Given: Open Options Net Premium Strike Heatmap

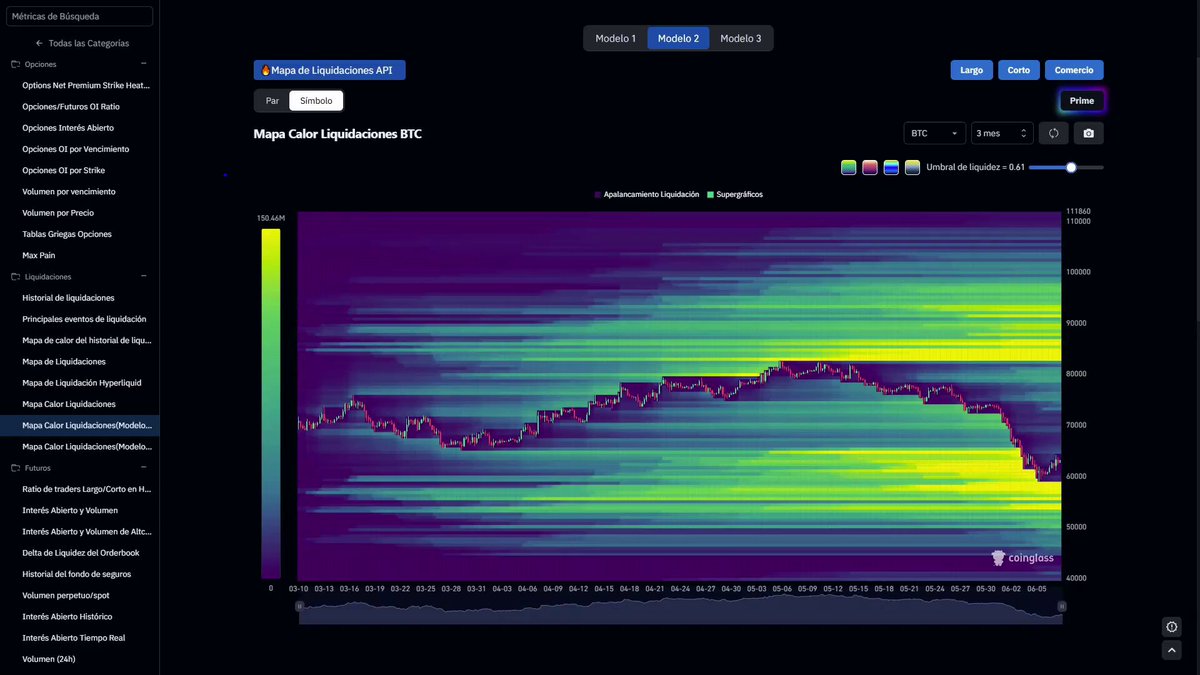Looking at the screenshot, I should (x=86, y=85).
